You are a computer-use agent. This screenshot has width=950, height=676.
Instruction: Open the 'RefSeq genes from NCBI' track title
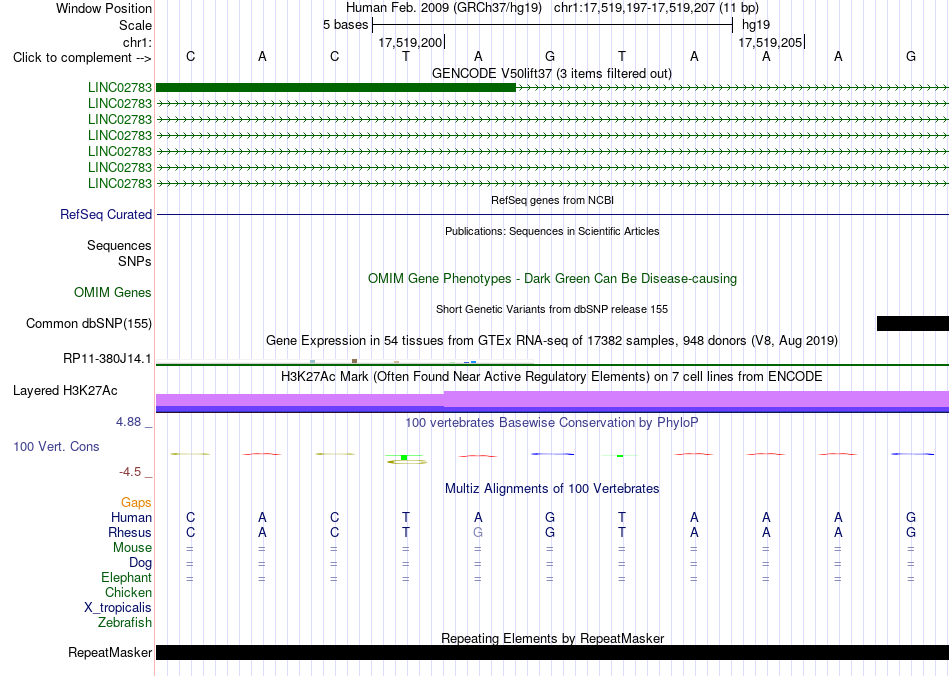(552, 200)
